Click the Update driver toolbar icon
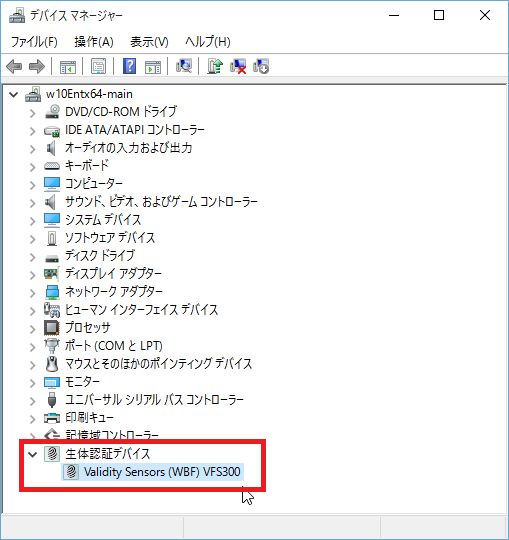Screen dimensions: 509x540 coord(215,66)
